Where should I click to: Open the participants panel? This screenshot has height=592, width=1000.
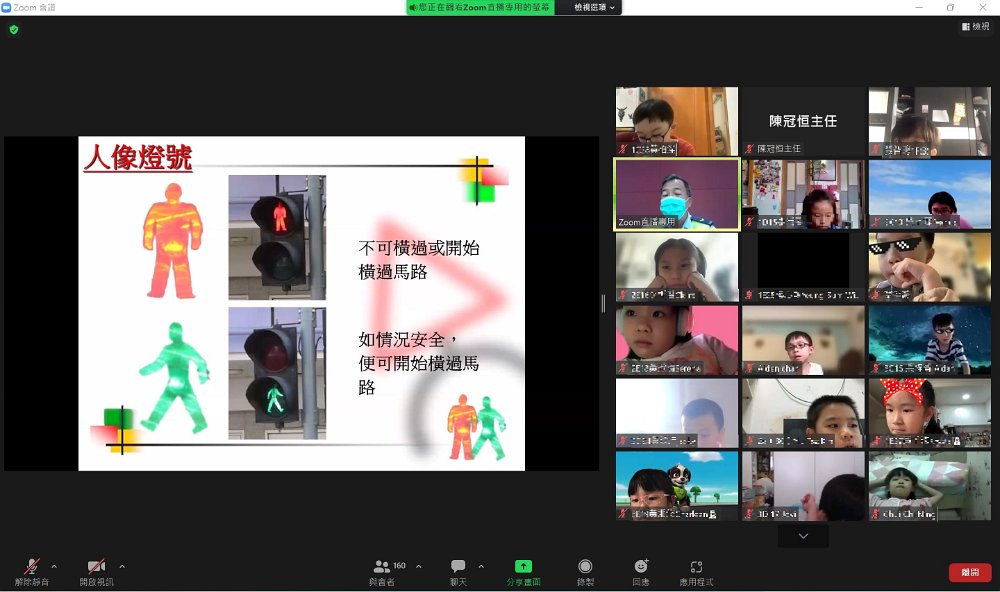[x=382, y=569]
